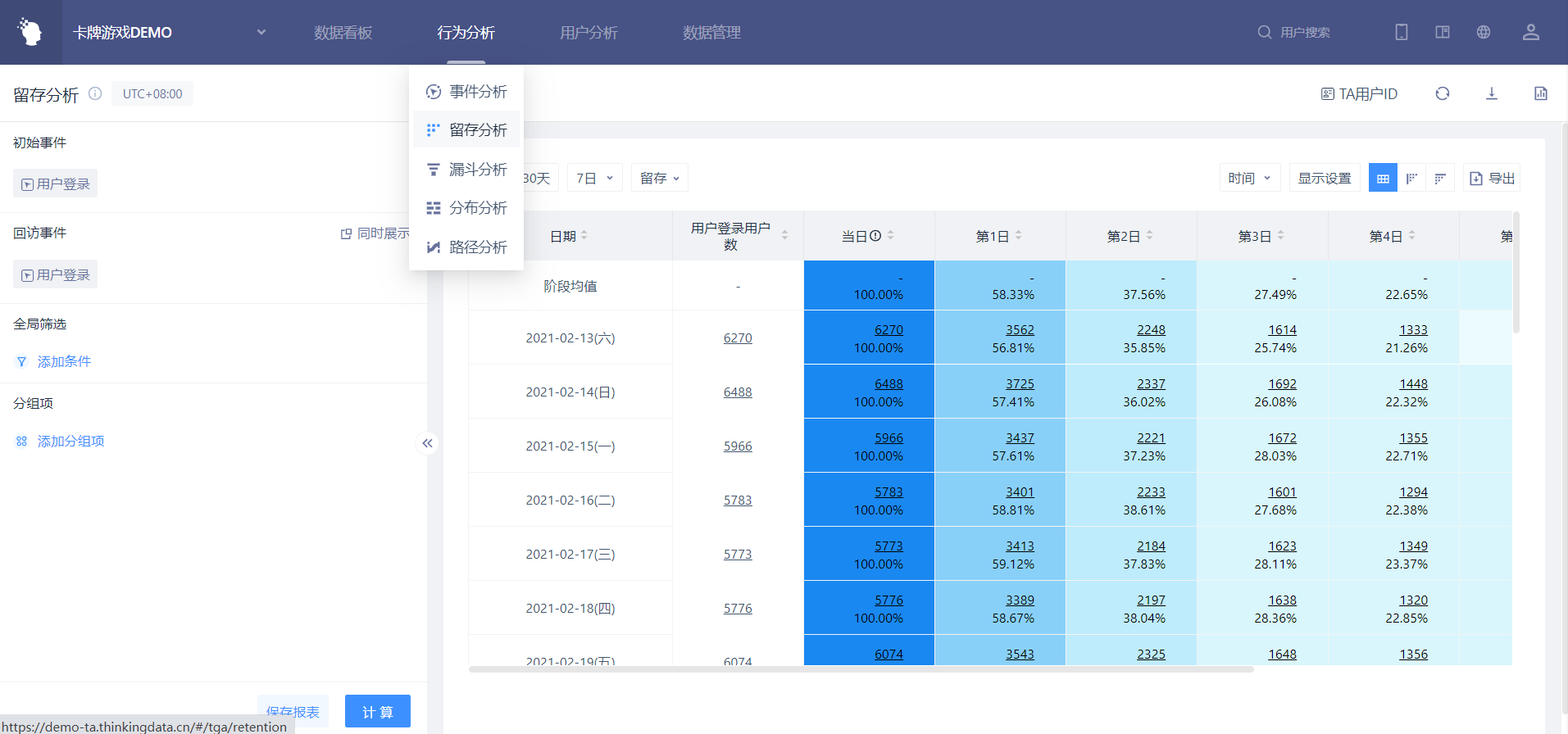
Task: Open the user account profile icon
Action: [x=1531, y=32]
